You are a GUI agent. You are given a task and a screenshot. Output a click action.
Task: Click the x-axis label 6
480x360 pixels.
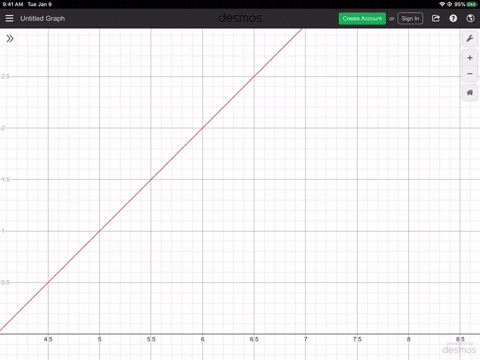[202, 339]
